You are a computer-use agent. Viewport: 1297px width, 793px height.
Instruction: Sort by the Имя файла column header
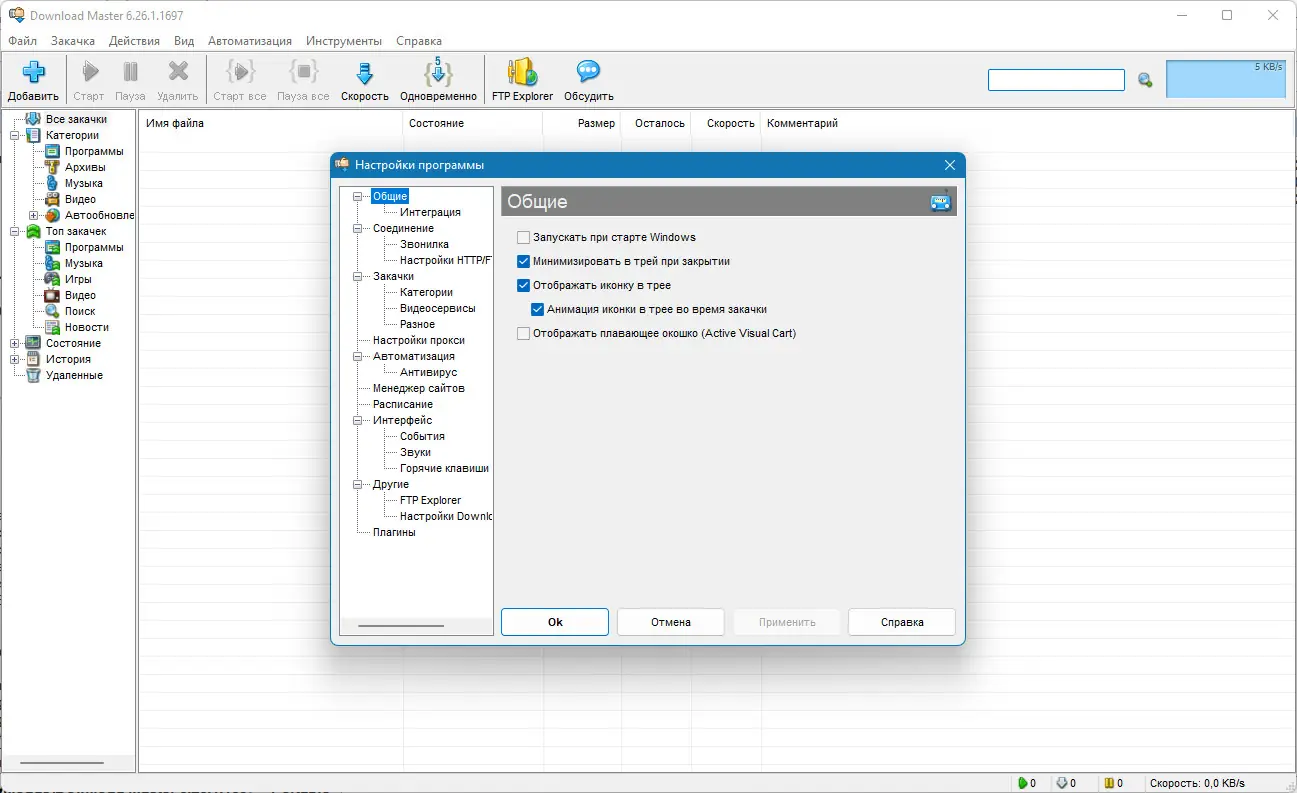[271, 123]
